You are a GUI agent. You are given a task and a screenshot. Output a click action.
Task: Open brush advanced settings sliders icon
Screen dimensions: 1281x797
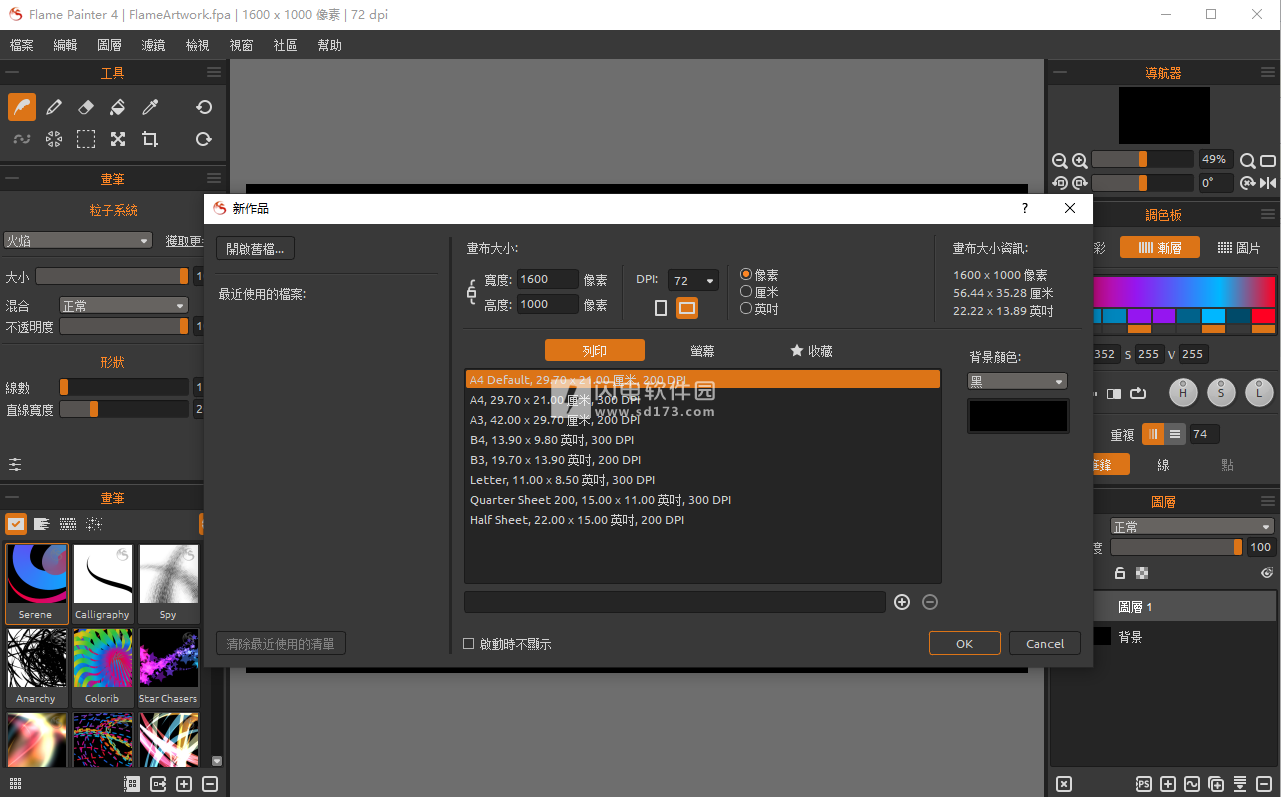tap(15, 464)
